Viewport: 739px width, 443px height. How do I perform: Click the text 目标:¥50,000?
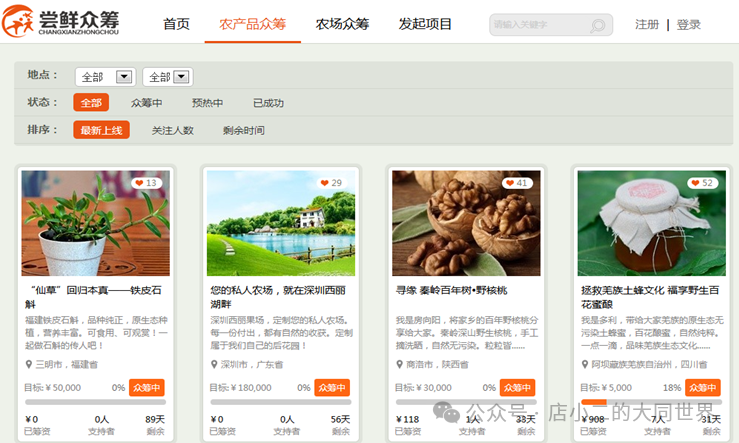click(53, 388)
